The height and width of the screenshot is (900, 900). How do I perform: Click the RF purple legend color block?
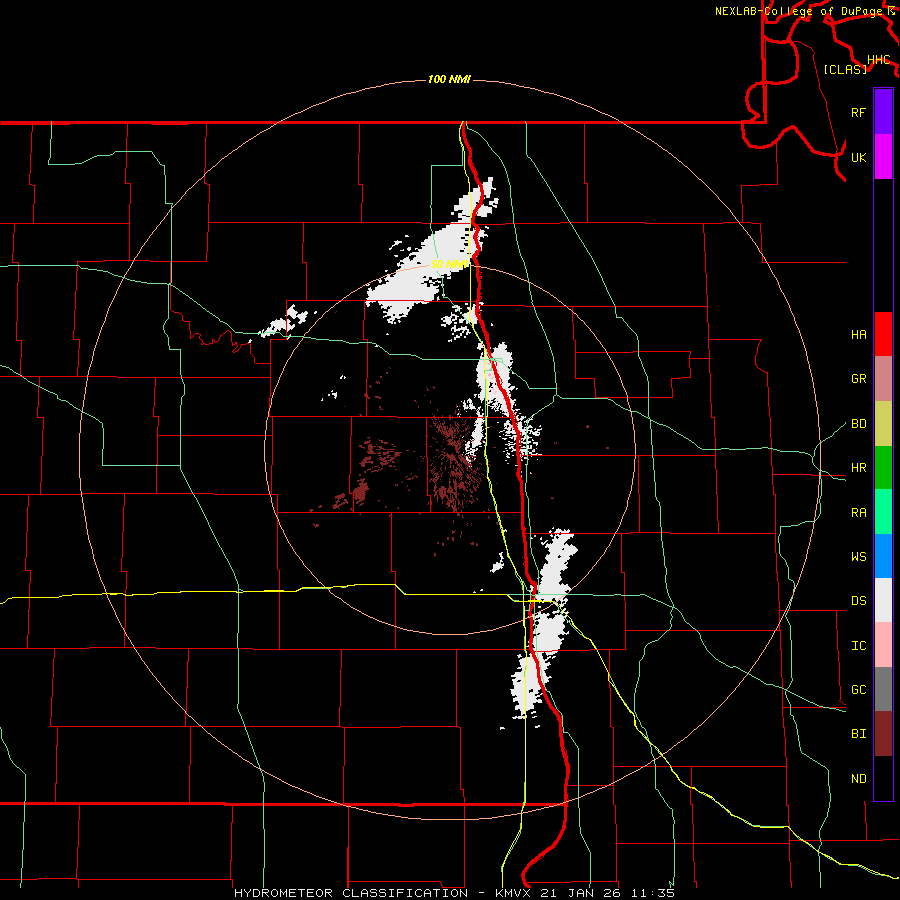[x=883, y=112]
